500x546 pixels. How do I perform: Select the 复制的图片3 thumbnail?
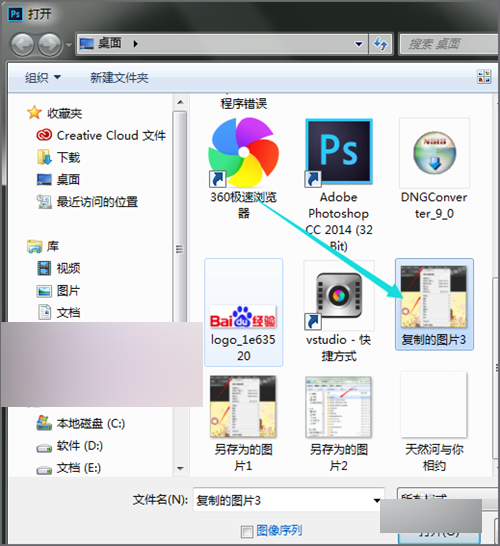coord(434,304)
